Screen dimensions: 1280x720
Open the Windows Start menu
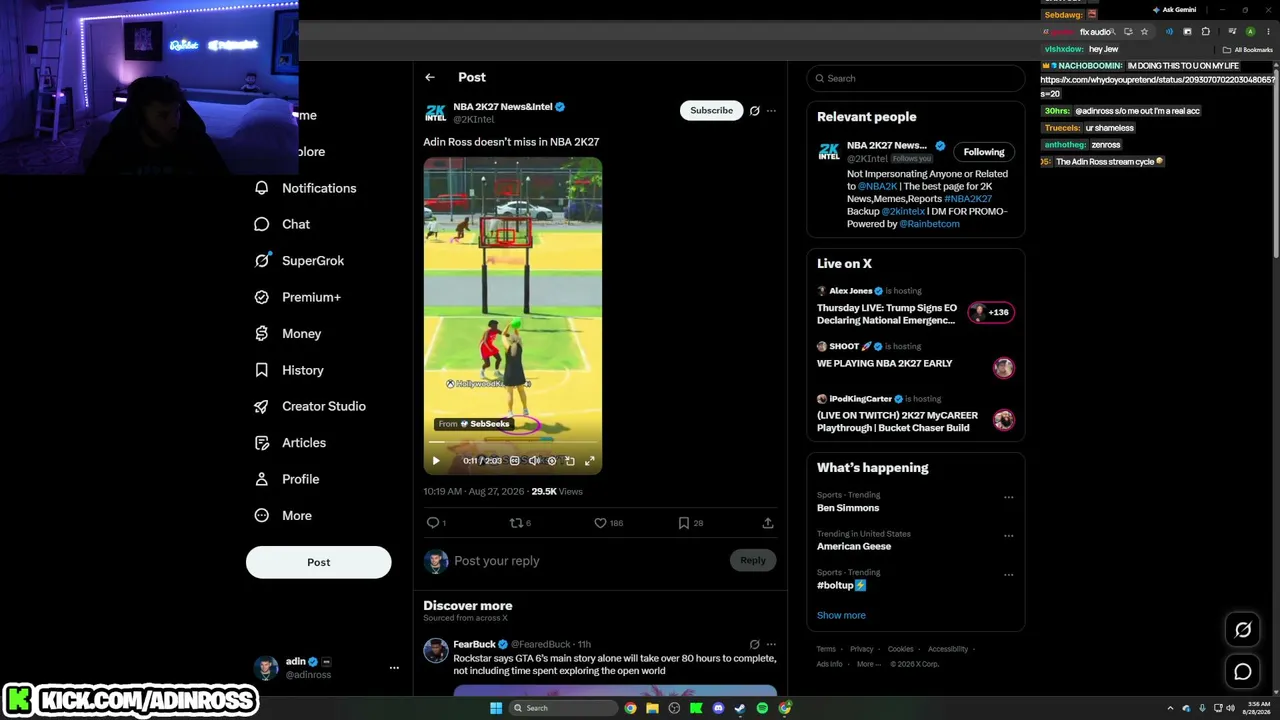[x=496, y=708]
